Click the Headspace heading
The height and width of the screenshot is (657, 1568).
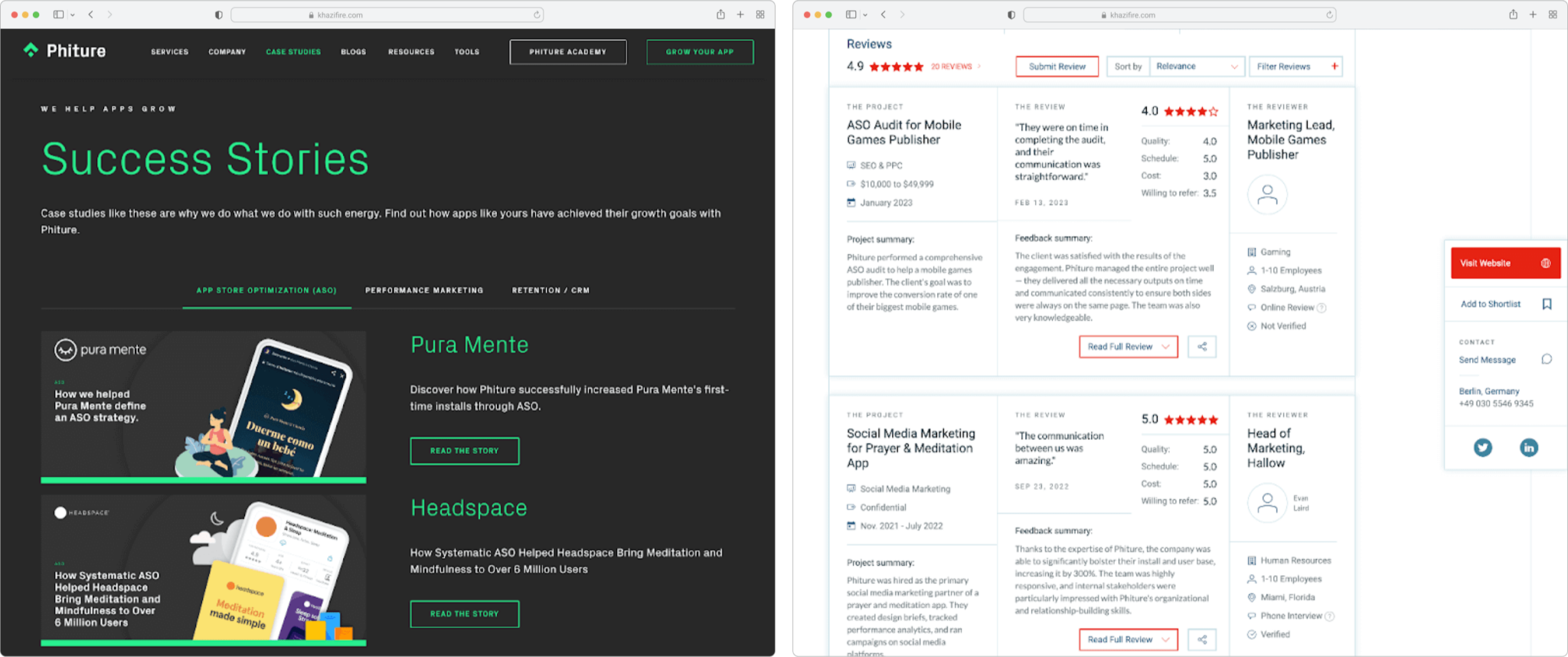pyautogui.click(x=469, y=508)
